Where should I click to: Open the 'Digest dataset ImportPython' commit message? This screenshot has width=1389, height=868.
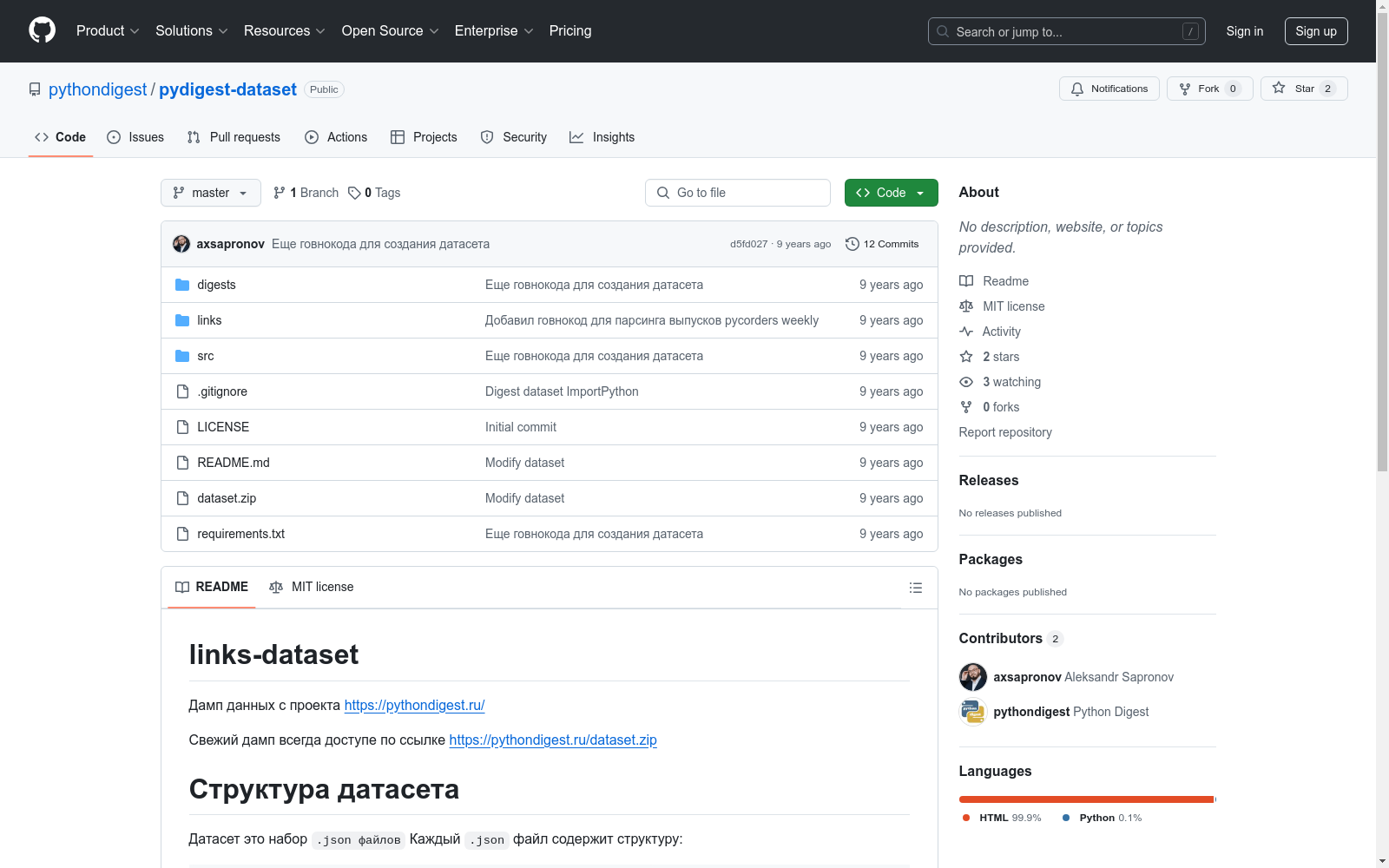[x=562, y=391]
